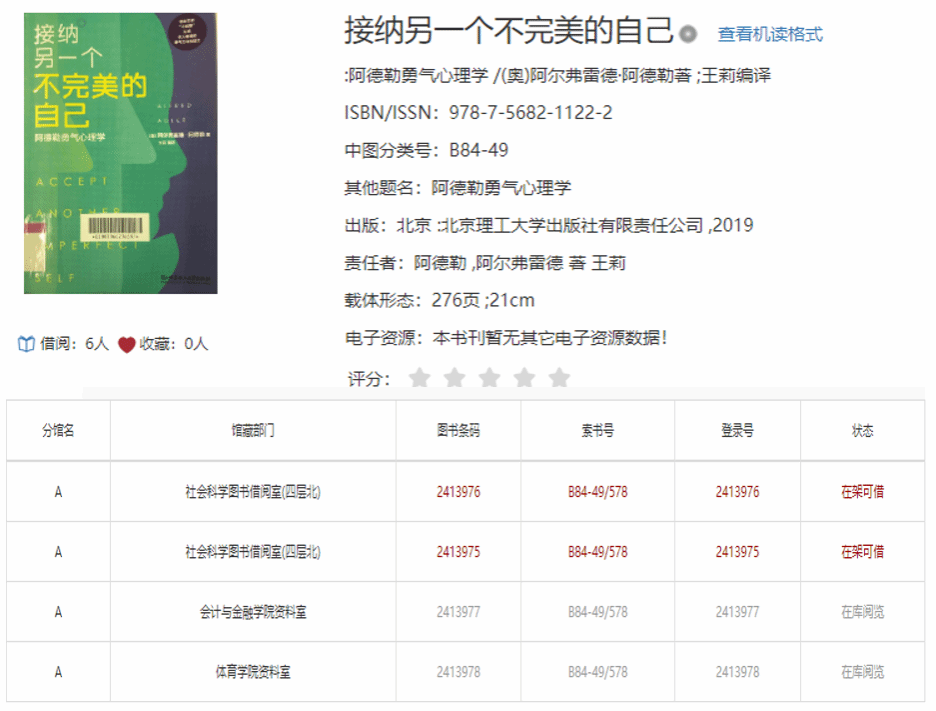
Task: Click the 馆藏部门 column header
Action: [x=253, y=431]
